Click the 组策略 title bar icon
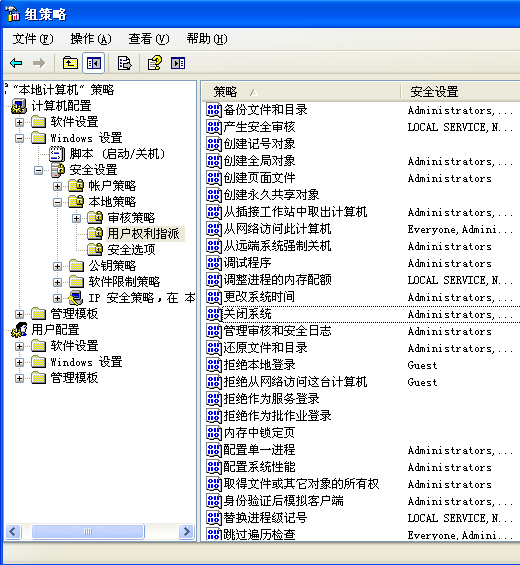Viewport: 520px width, 565px height. tap(12, 14)
